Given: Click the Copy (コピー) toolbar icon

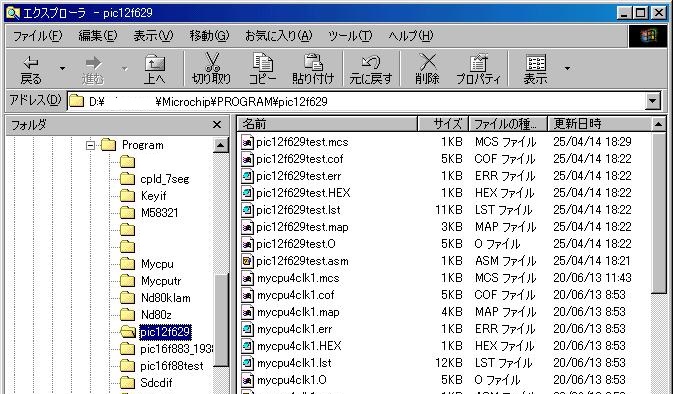Looking at the screenshot, I should click(262, 63).
